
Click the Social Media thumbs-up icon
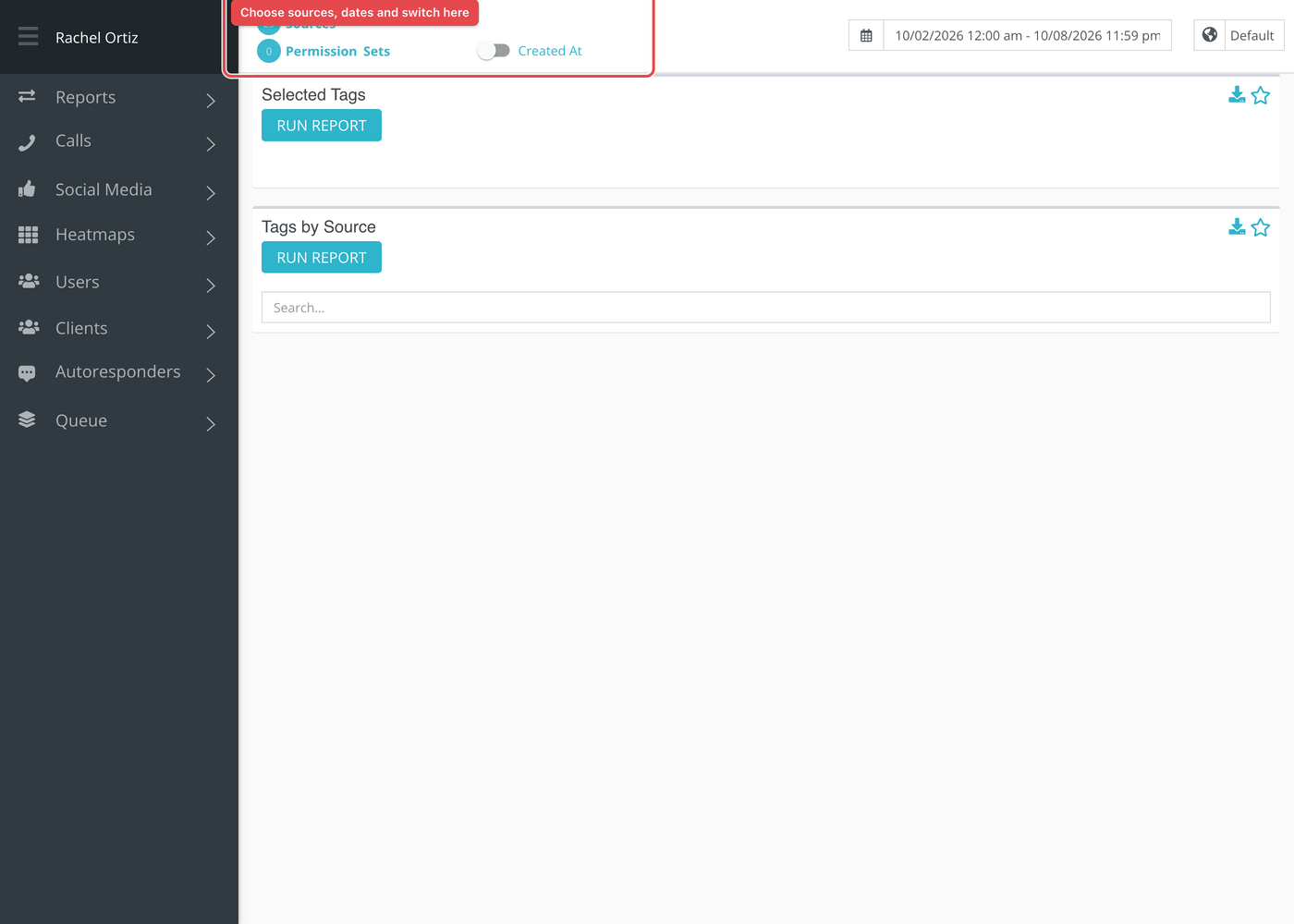pyautogui.click(x=27, y=188)
